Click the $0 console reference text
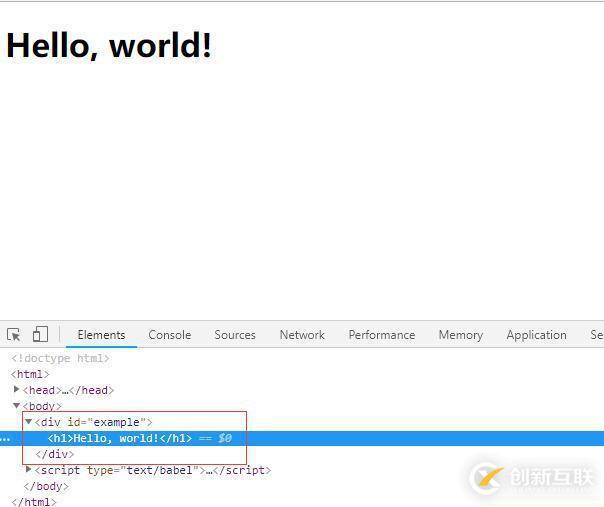604x507 pixels. pos(225,438)
